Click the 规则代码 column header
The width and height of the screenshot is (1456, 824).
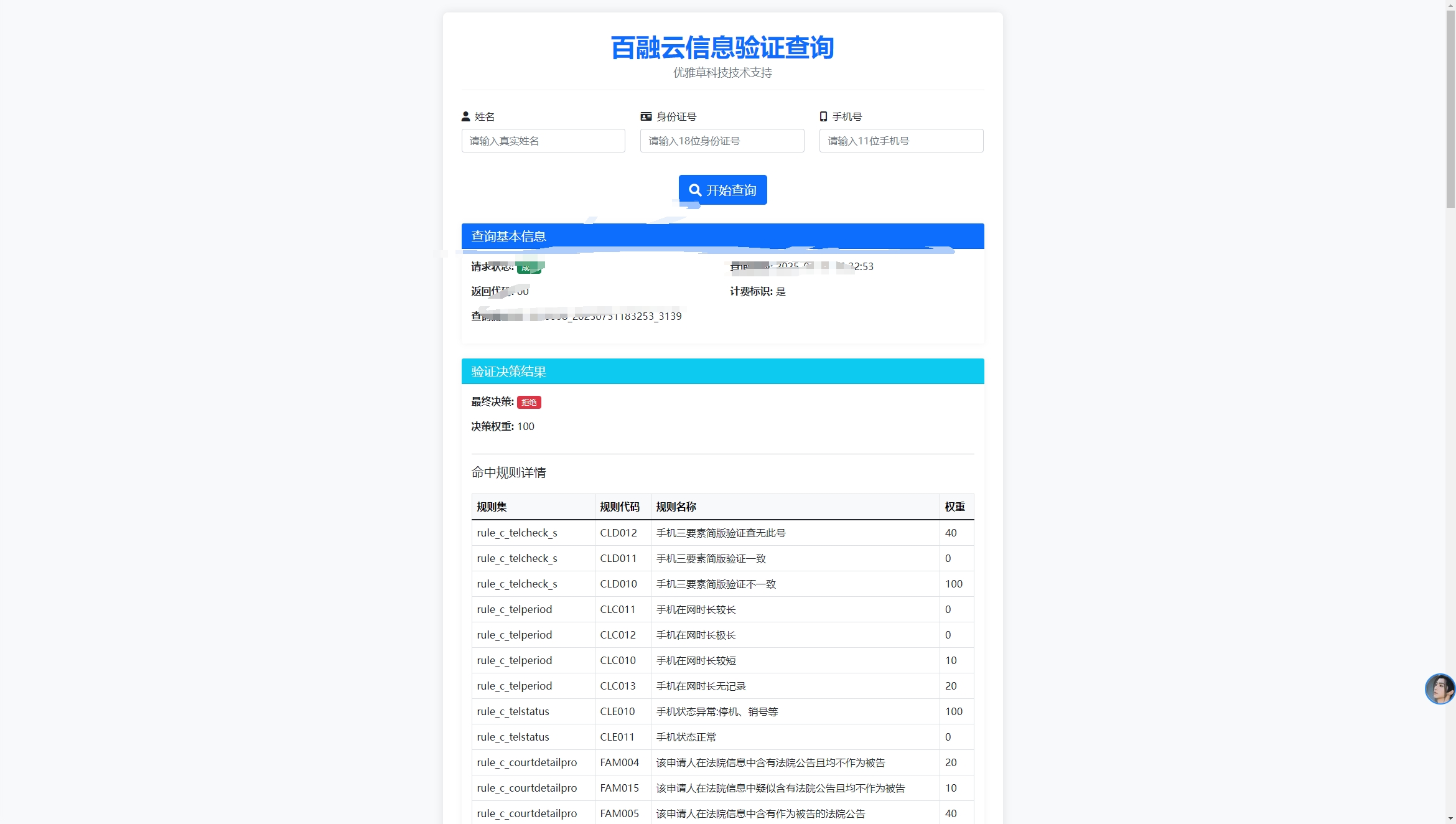pos(619,507)
